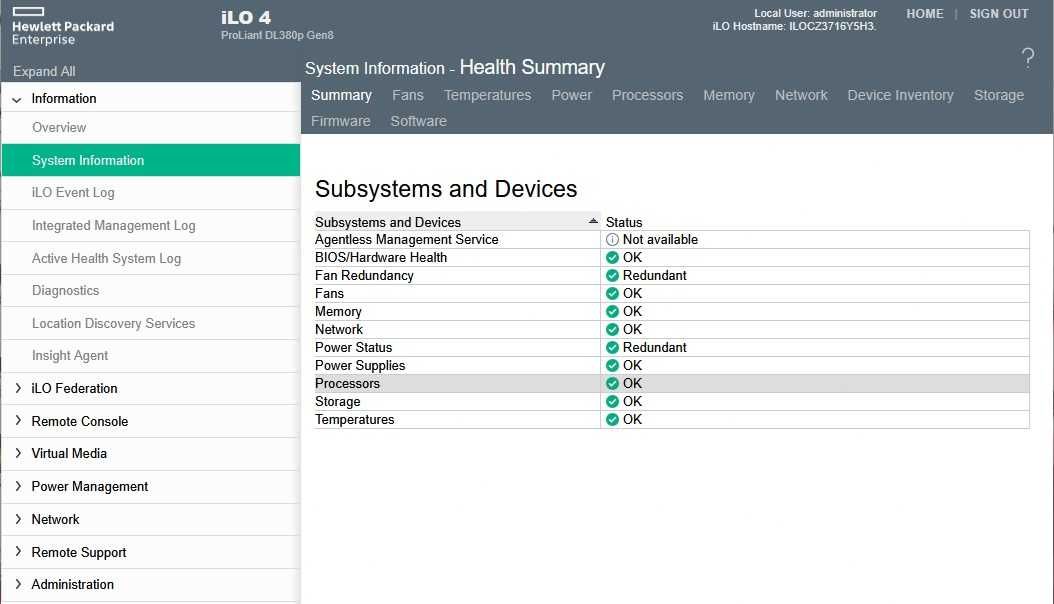Expand the iLO Federation section
The width and height of the screenshot is (1054, 604).
click(x=18, y=388)
